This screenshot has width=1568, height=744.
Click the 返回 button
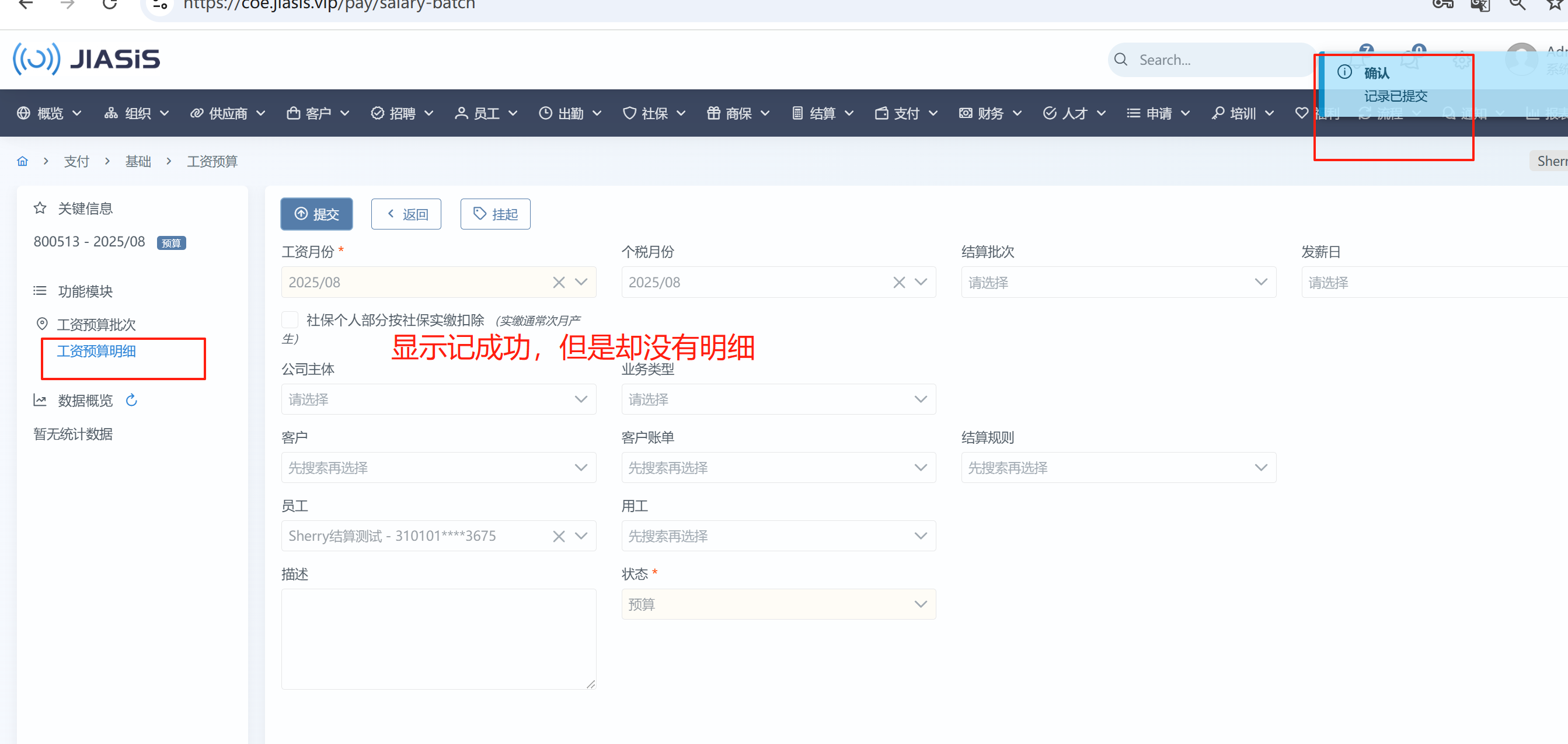(x=406, y=214)
